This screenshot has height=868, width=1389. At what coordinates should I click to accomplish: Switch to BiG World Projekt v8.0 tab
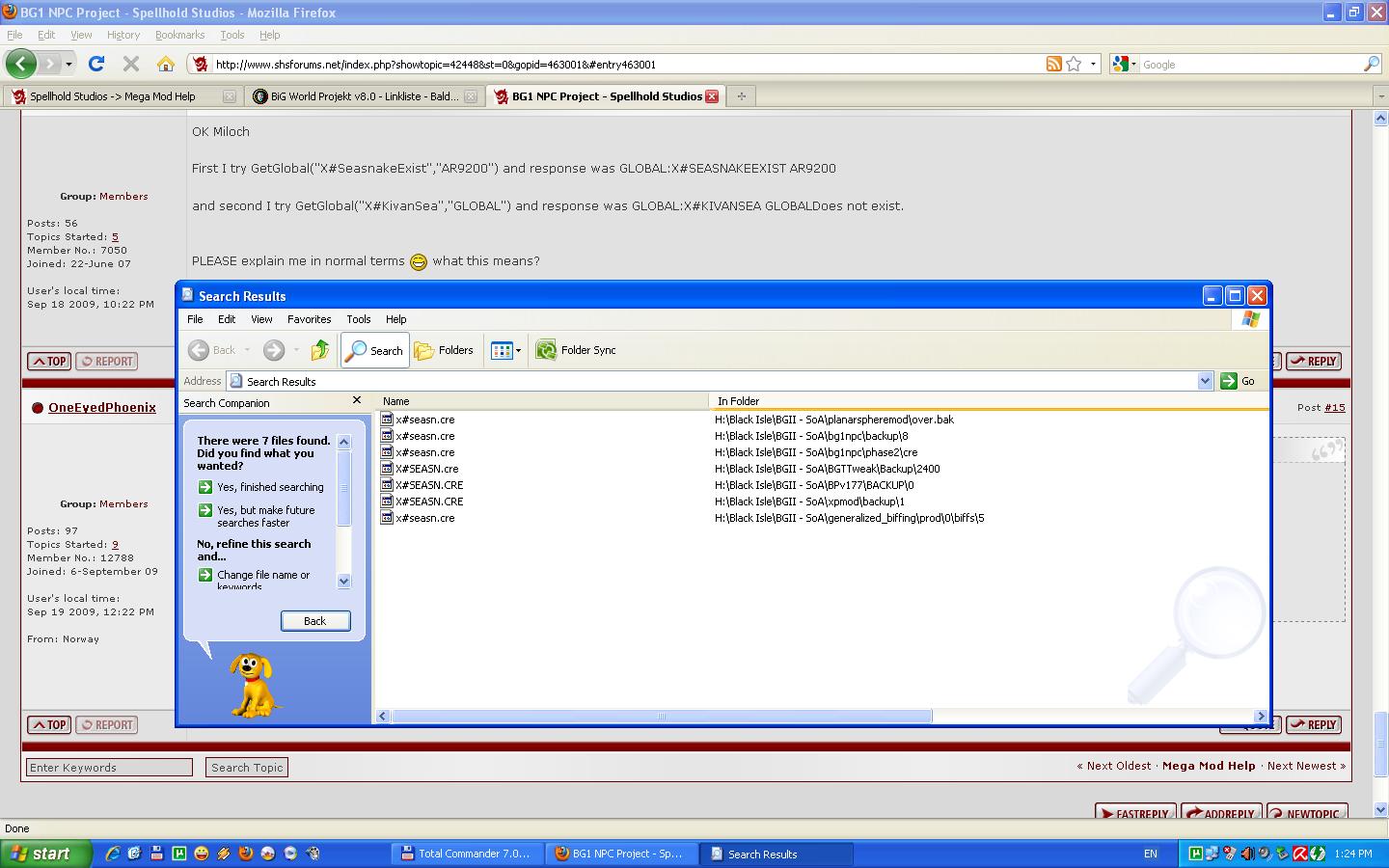[364, 95]
